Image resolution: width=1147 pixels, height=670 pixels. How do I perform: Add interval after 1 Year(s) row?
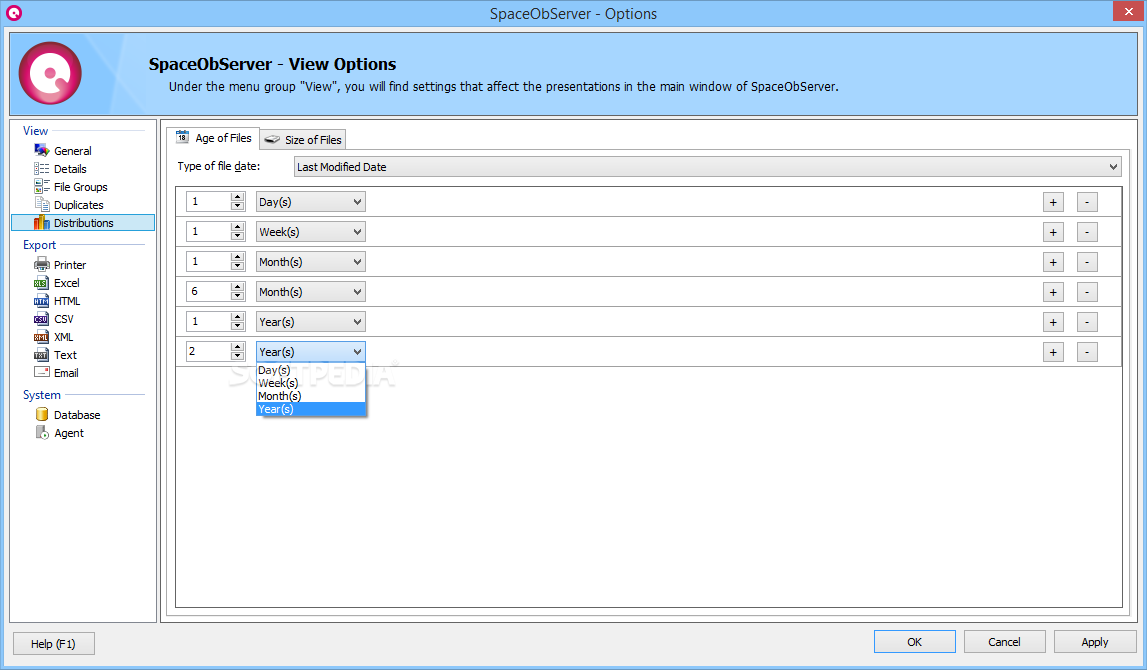click(1053, 322)
